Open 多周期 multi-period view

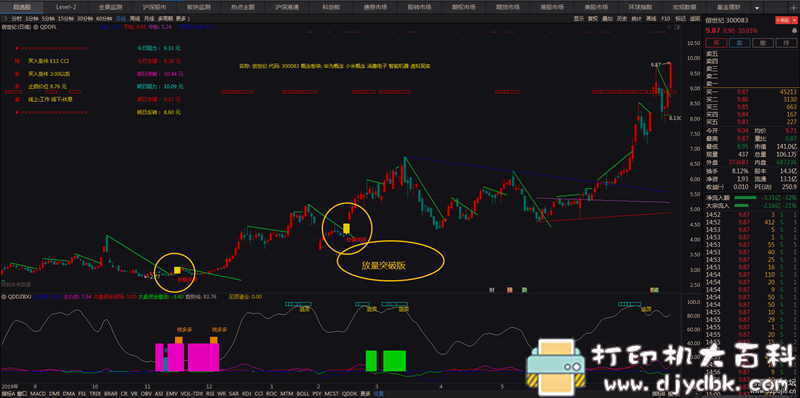(165, 18)
